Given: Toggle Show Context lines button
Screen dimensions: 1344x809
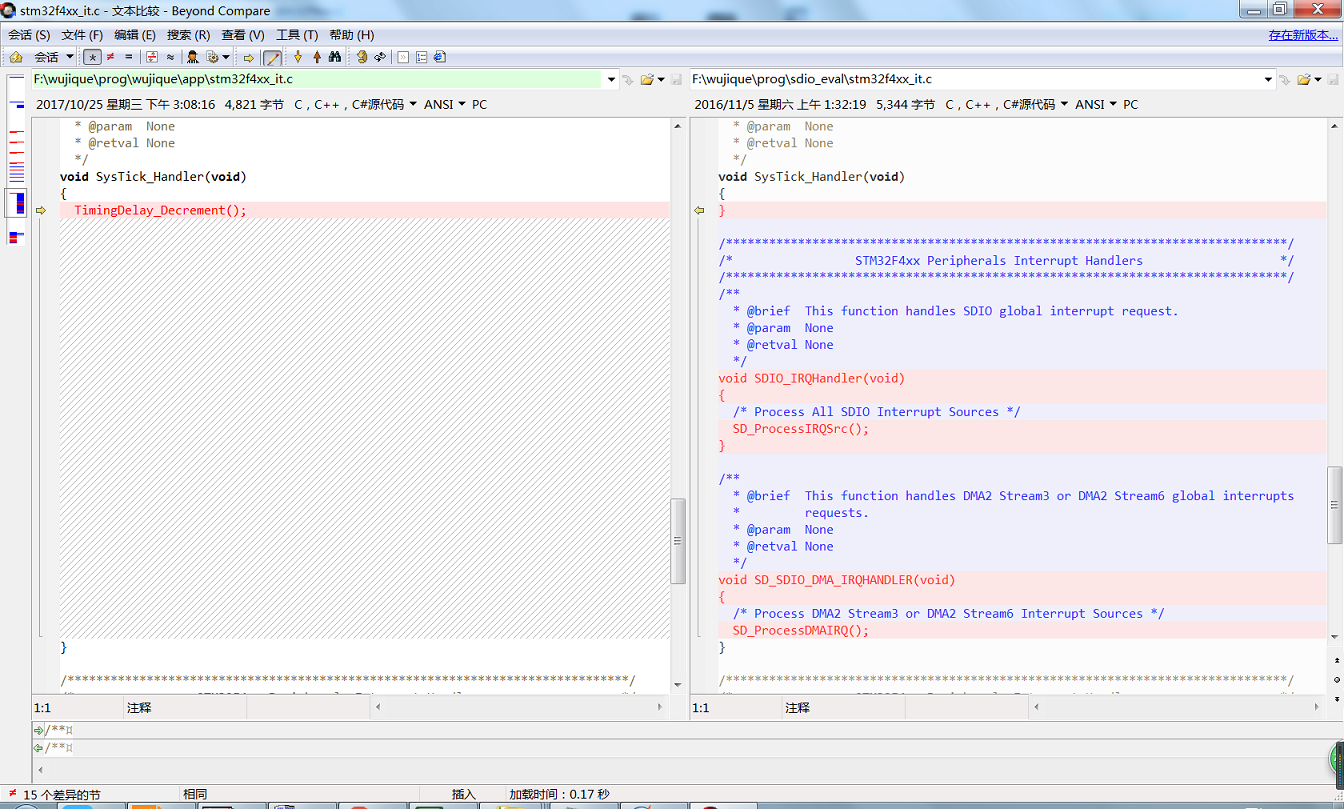Looking at the screenshot, I should pos(152,57).
